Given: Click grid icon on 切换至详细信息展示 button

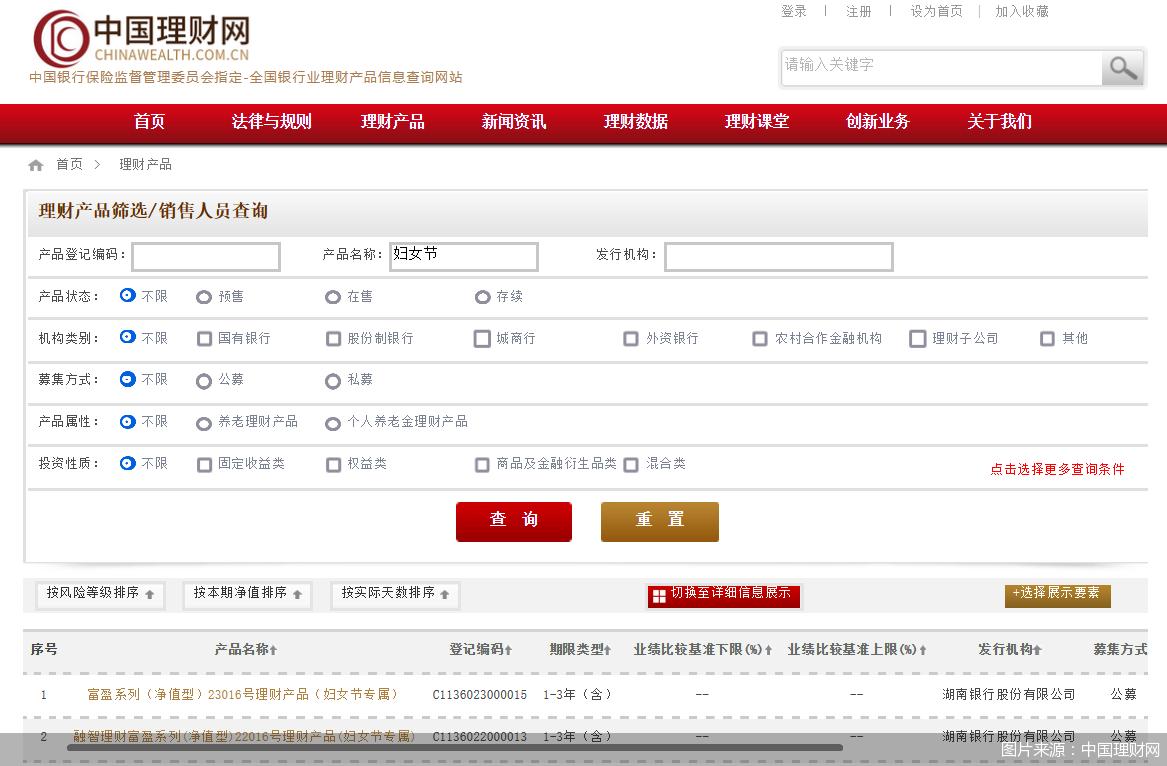Looking at the screenshot, I should pyautogui.click(x=659, y=596).
